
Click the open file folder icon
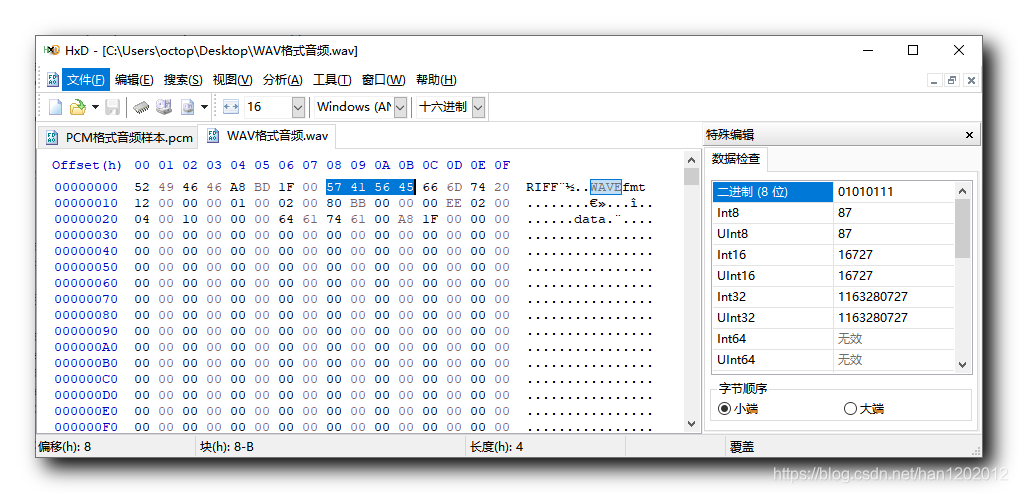(77, 107)
